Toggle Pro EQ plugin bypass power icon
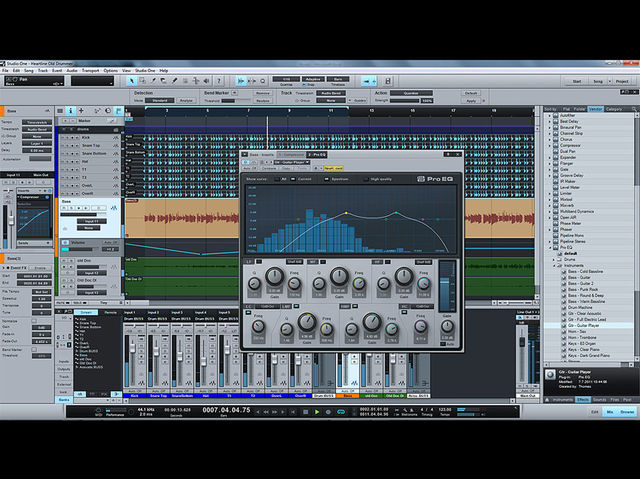Image resolution: width=640 pixels, height=479 pixels. pyautogui.click(x=246, y=162)
